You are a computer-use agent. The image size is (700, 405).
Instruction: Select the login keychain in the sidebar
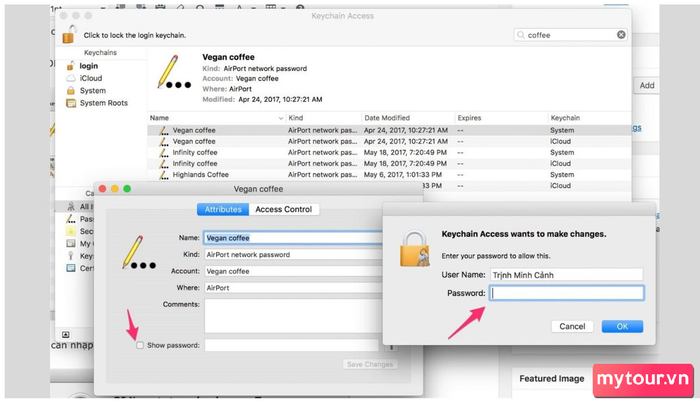click(88, 66)
